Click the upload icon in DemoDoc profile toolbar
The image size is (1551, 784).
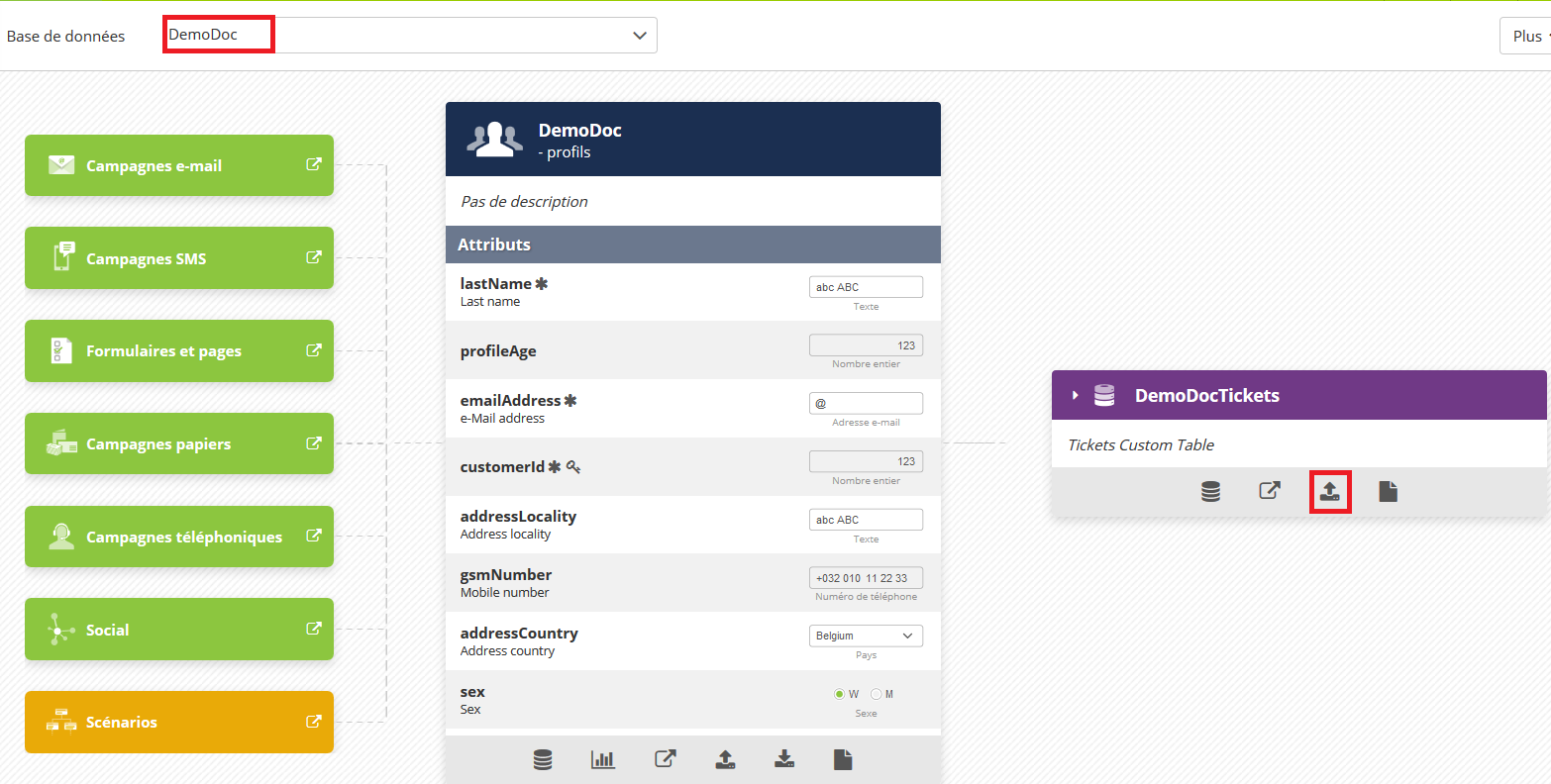pos(725,759)
